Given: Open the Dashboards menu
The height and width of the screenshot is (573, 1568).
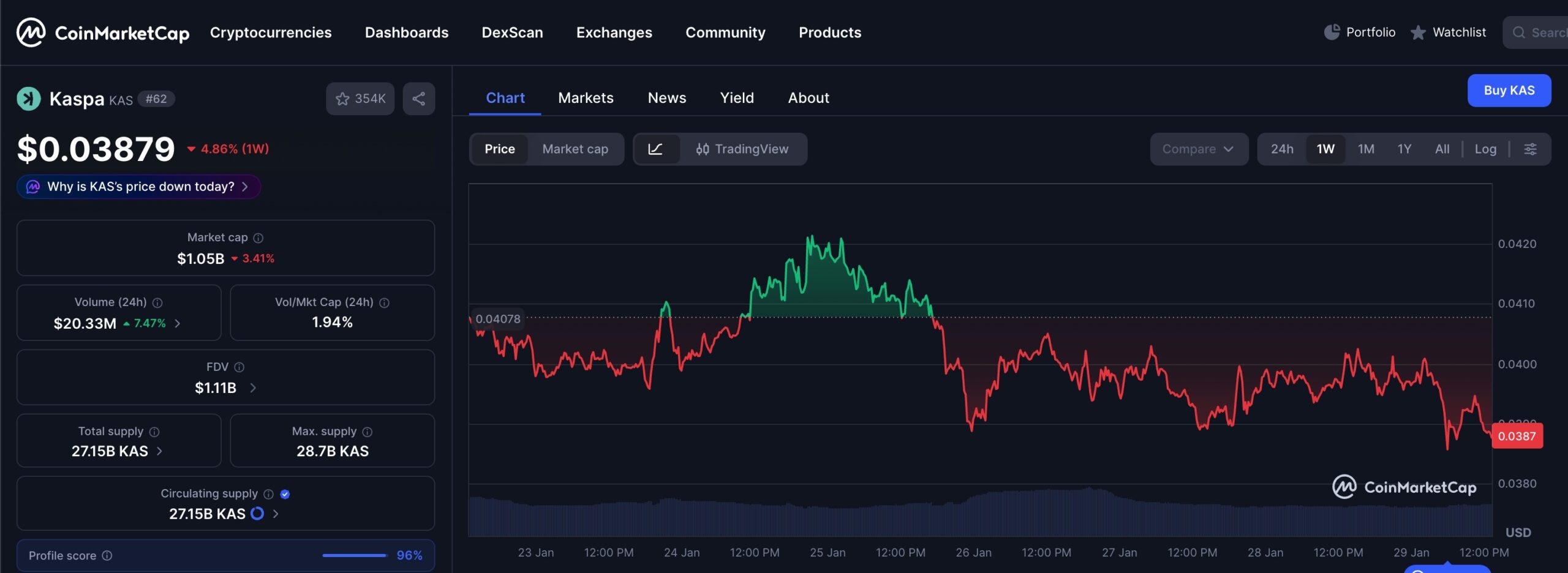Looking at the screenshot, I should pyautogui.click(x=407, y=32).
